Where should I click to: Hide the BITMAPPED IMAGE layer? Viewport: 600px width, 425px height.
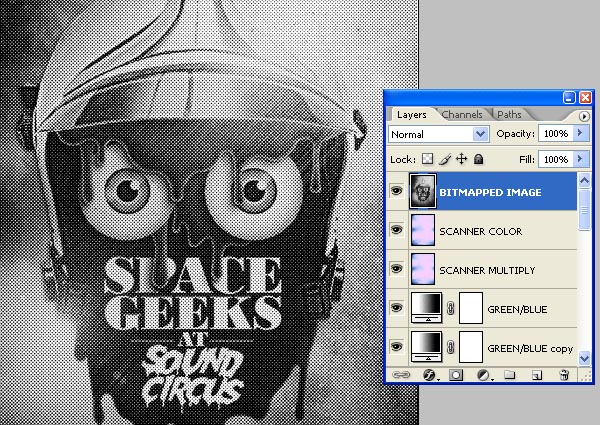pyautogui.click(x=397, y=191)
